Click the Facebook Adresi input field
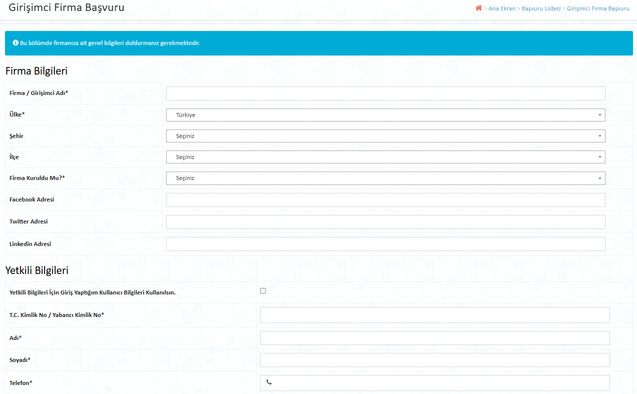The width and height of the screenshot is (637, 394). pos(386,200)
